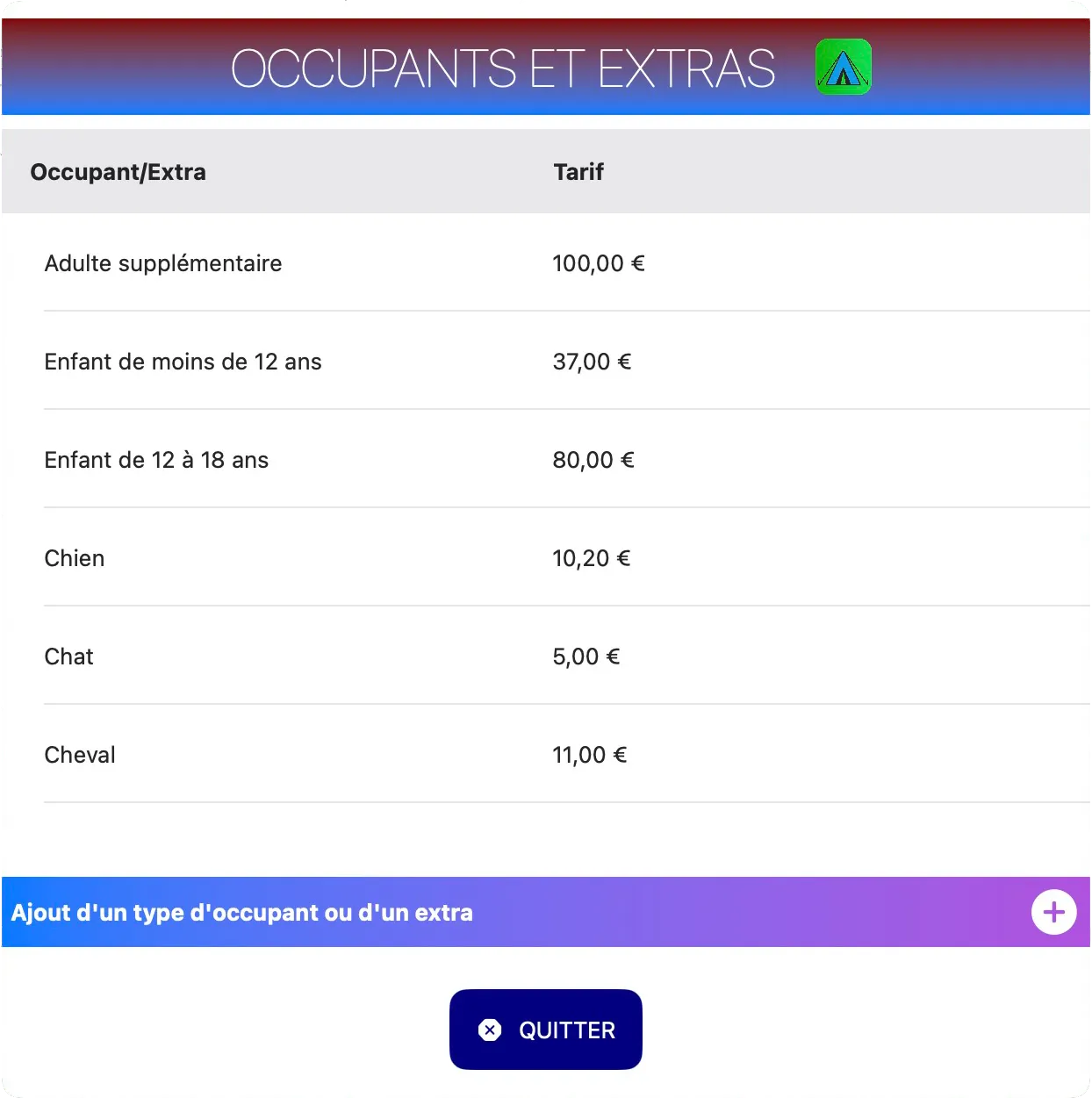
Task: Select Enfant de moins de 12 ans
Action: 183,362
